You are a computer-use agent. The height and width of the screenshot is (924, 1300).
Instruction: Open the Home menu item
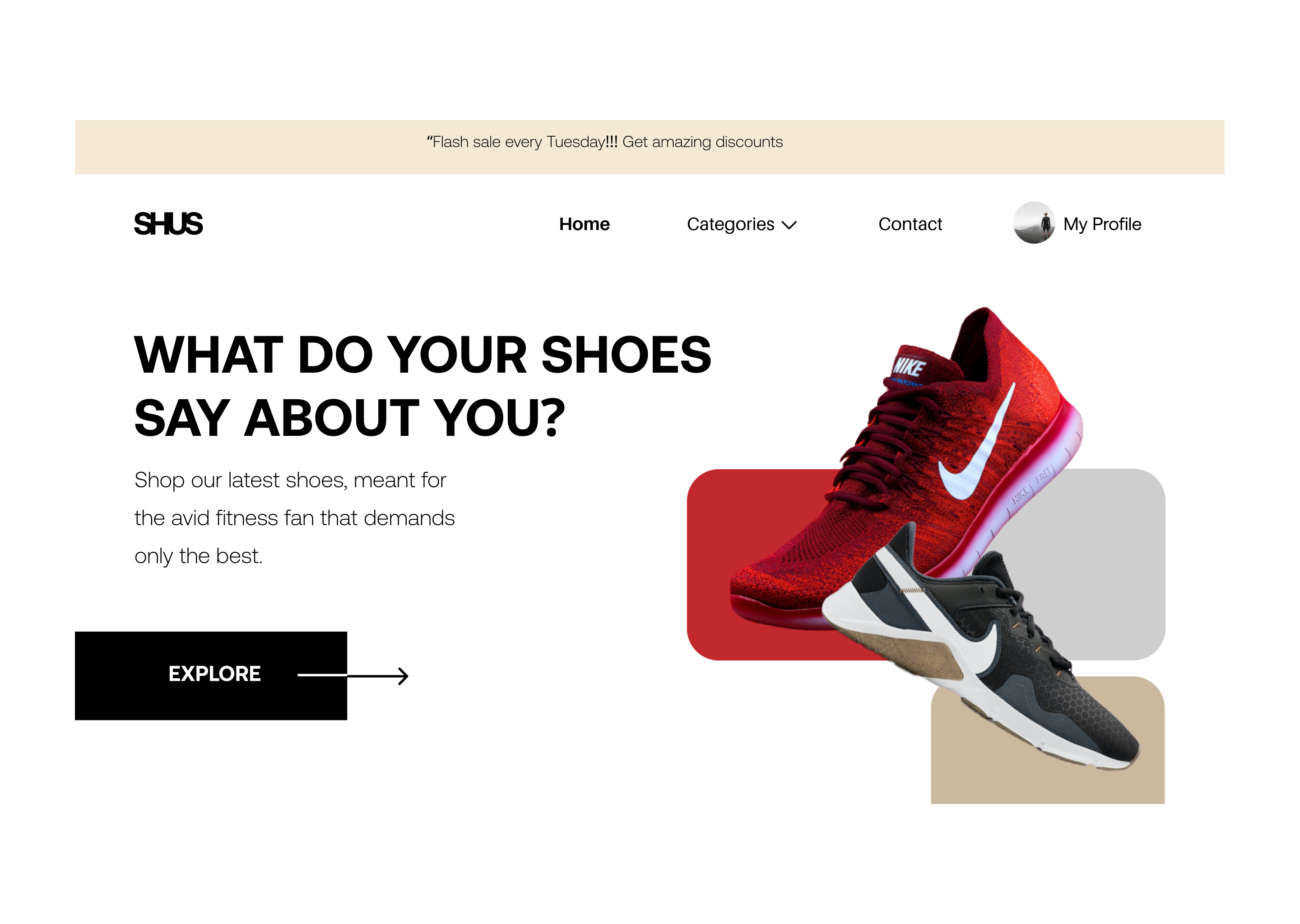pyautogui.click(x=584, y=224)
